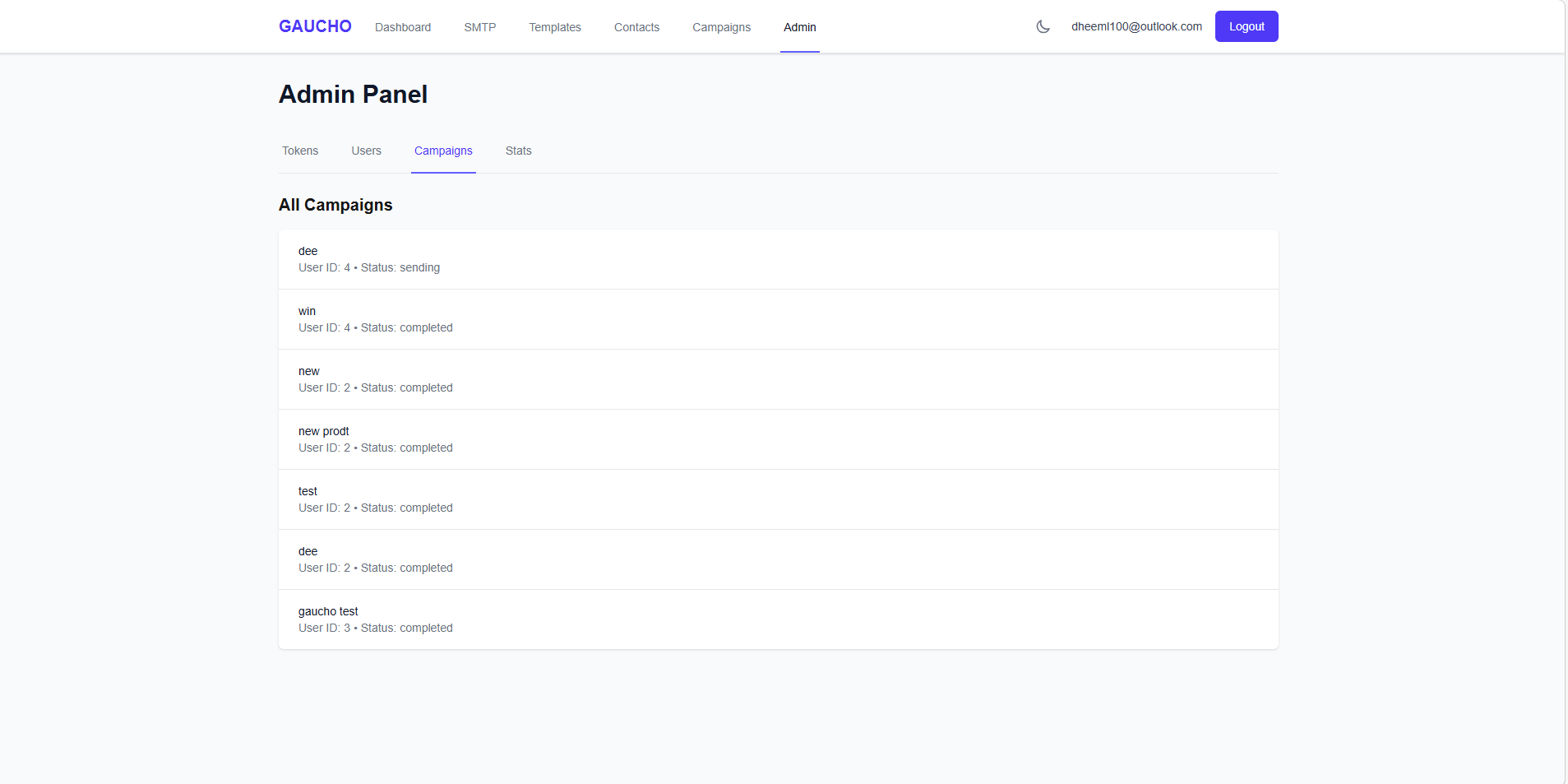1568x784 pixels.
Task: Click the dheeml100@outlook.com account email
Action: pyautogui.click(x=1137, y=26)
